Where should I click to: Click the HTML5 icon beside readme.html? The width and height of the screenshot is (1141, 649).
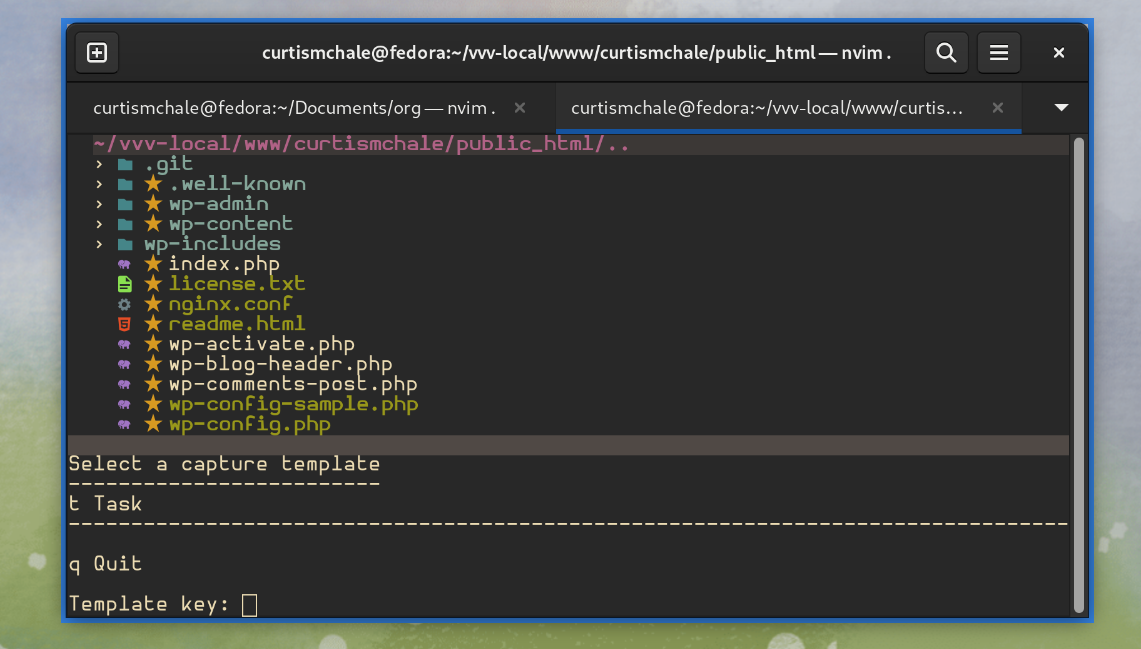click(x=124, y=324)
